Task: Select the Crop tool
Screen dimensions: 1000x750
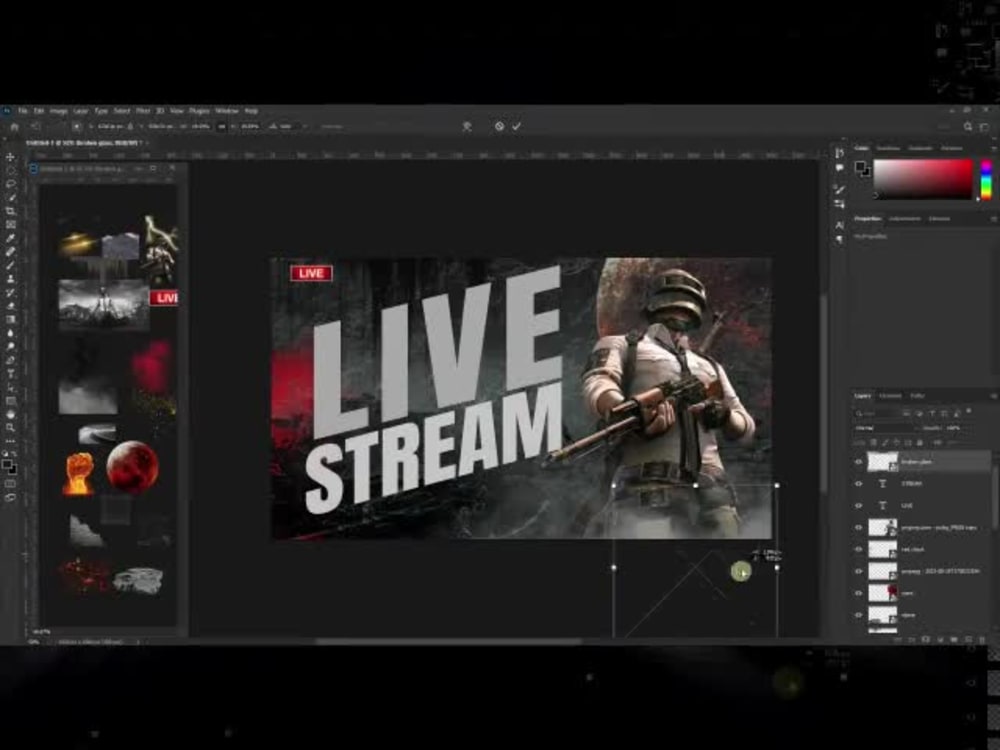Action: [10, 211]
